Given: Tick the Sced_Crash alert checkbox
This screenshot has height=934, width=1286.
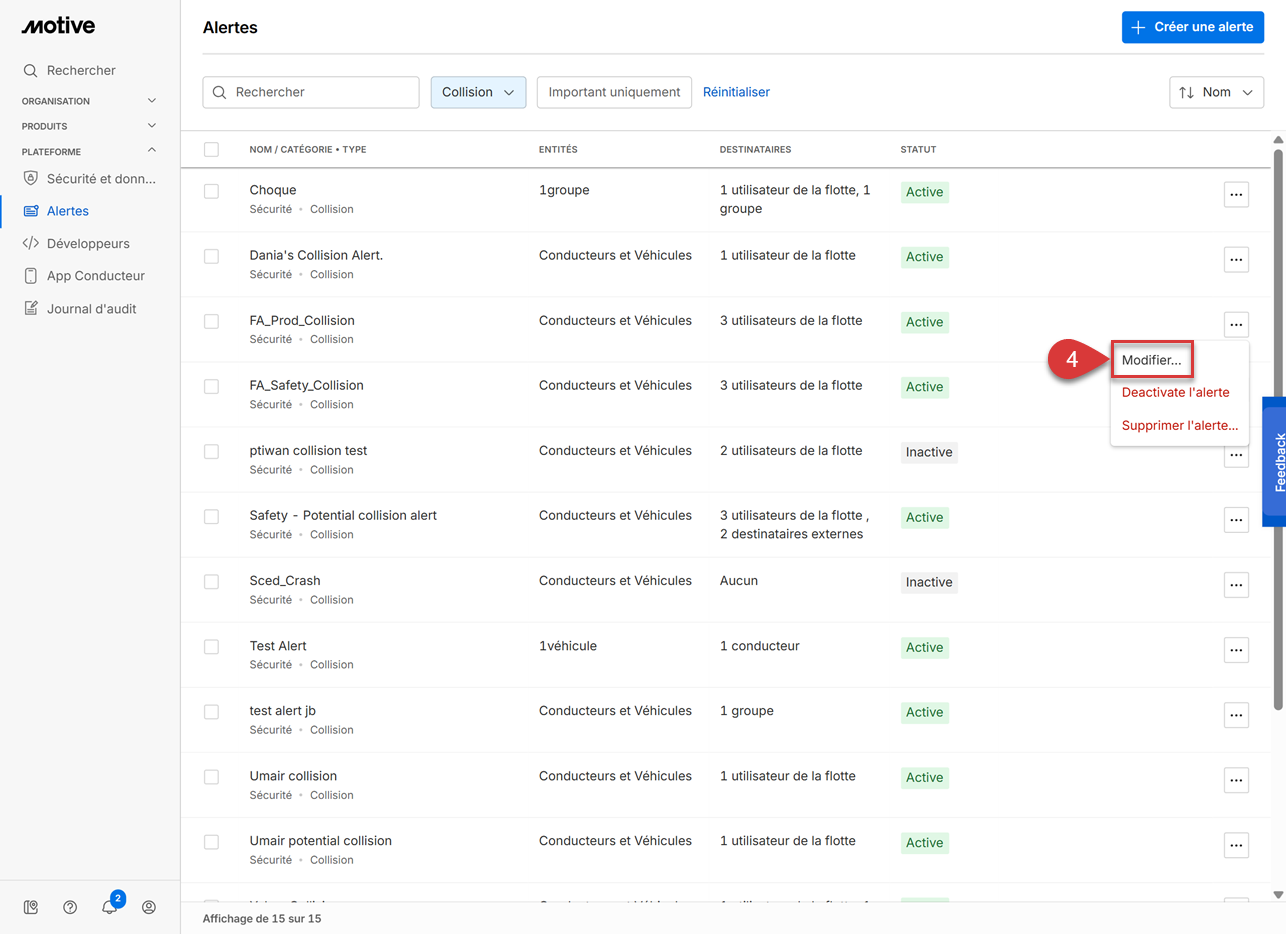Looking at the screenshot, I should tap(211, 581).
